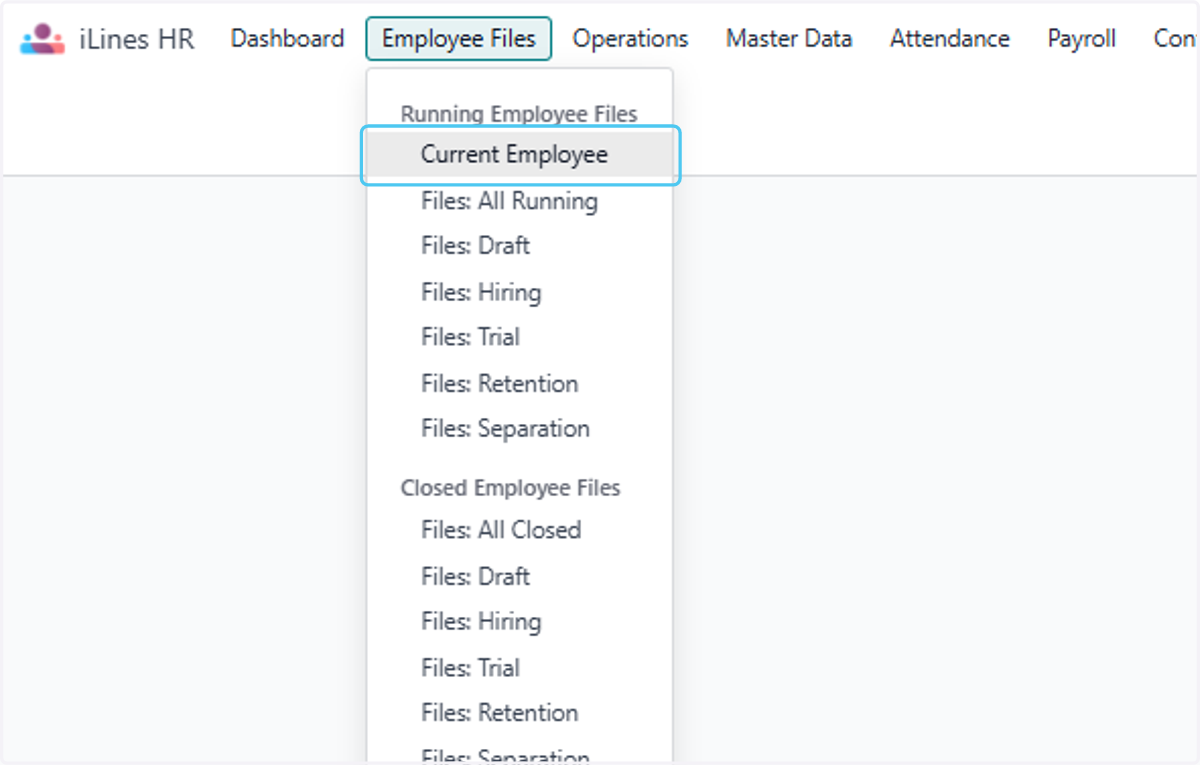
Task: Click the Running Employee Files section header
Action: [519, 114]
